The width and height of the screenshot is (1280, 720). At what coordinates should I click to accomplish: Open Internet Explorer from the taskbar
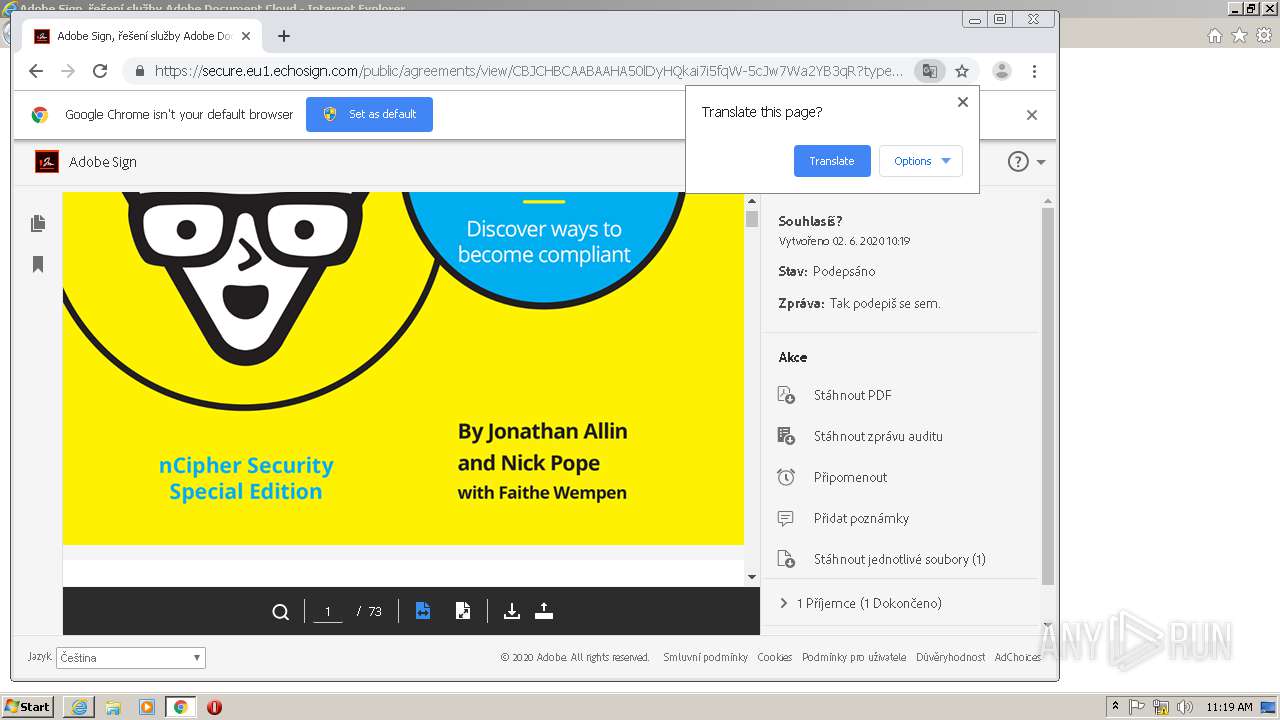(79, 707)
